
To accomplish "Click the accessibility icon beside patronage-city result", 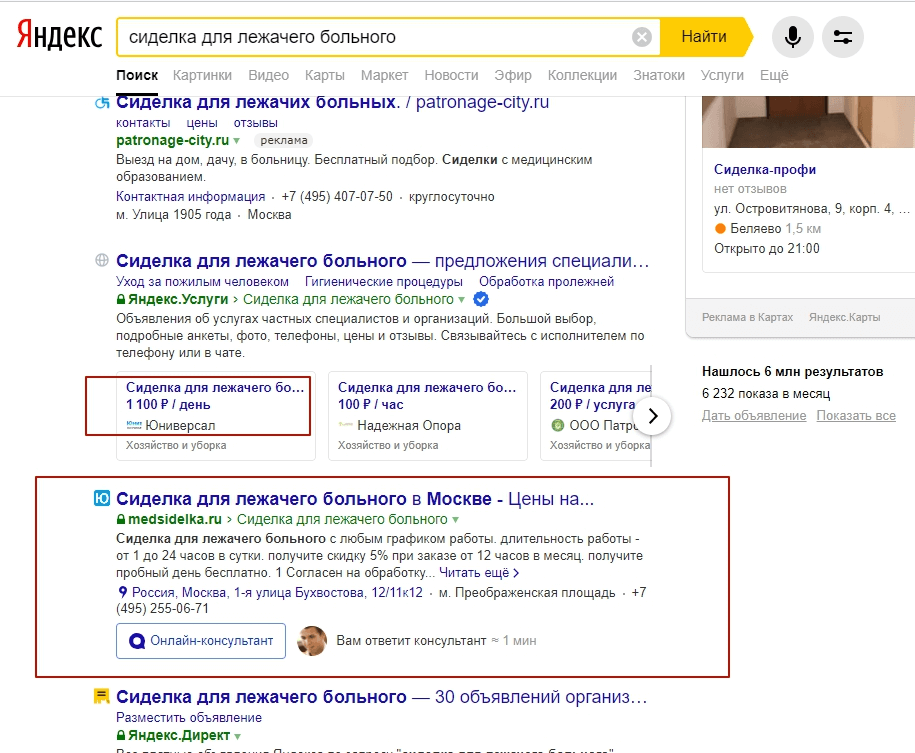I will [101, 103].
